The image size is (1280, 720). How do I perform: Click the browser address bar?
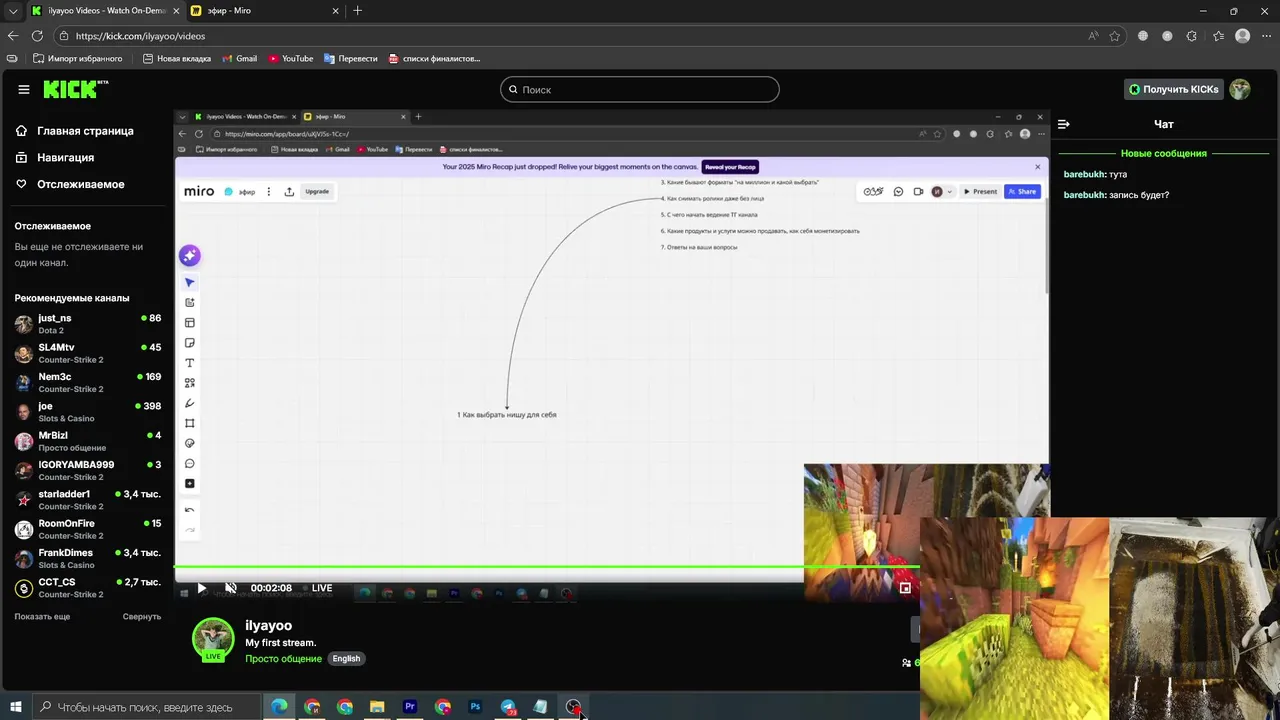coord(590,36)
